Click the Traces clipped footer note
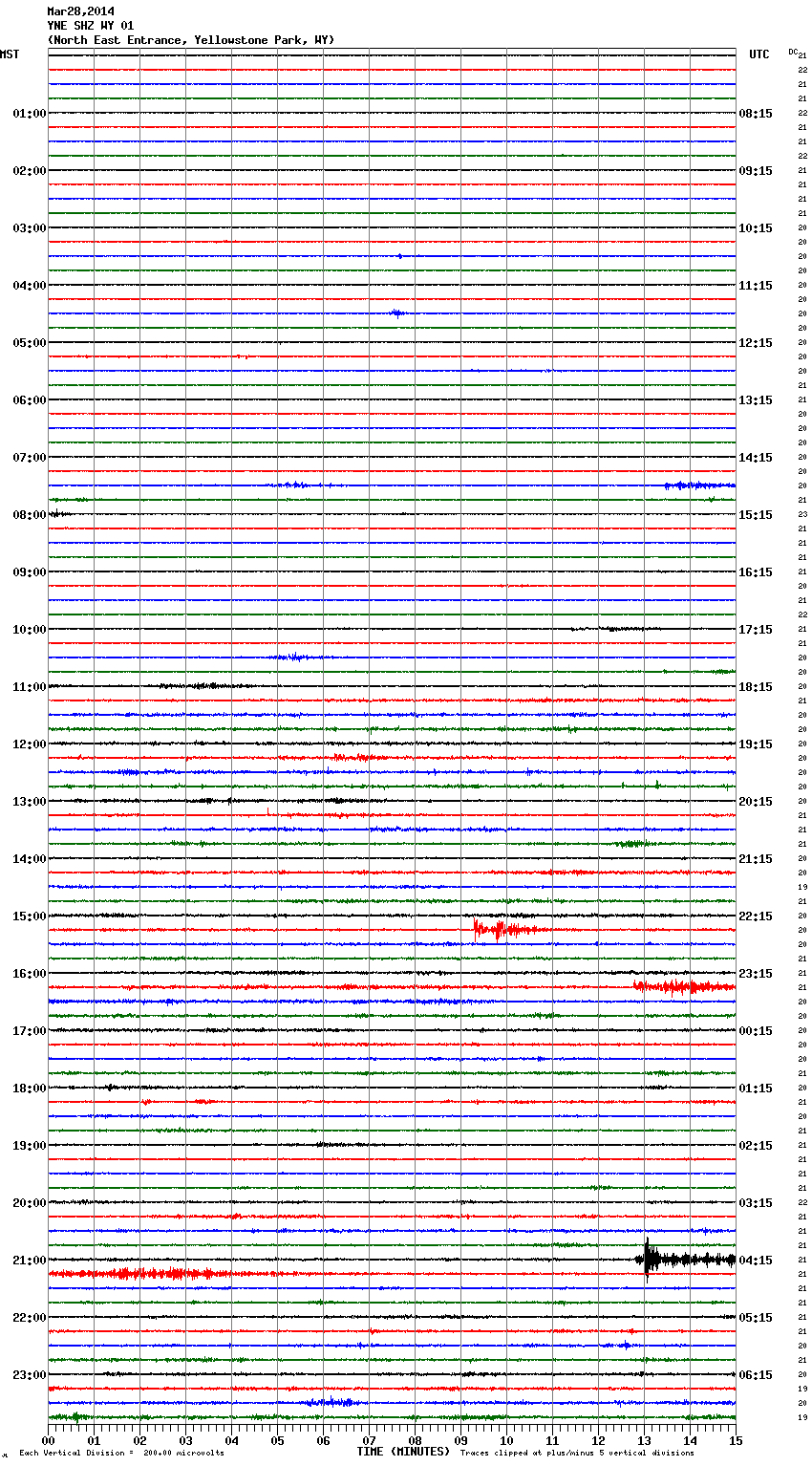Viewport: 812px width, 1466px height. [x=577, y=1453]
